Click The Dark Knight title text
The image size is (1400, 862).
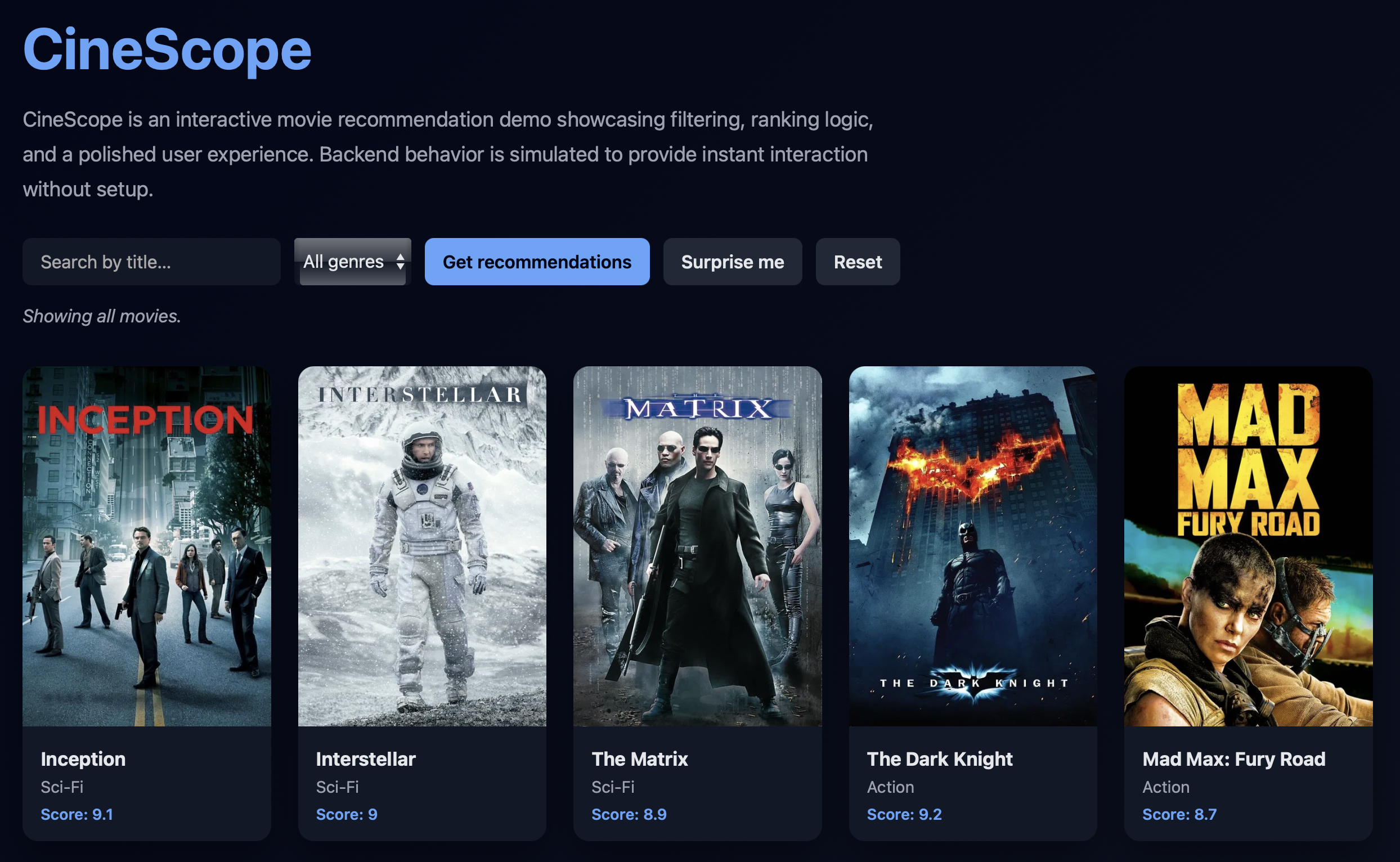[939, 759]
